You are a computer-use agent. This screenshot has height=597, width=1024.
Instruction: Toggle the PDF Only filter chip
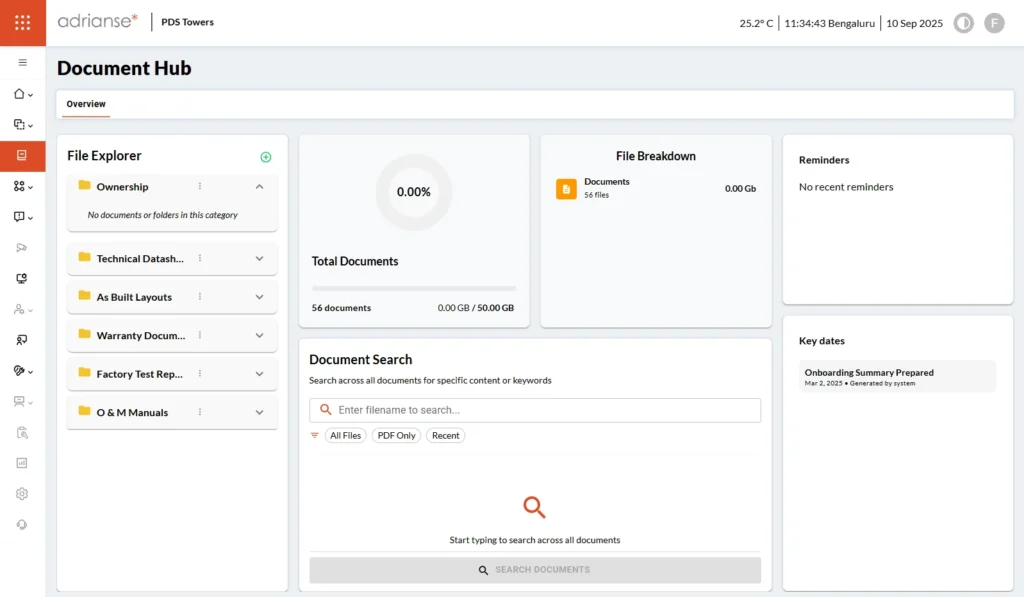(x=396, y=436)
